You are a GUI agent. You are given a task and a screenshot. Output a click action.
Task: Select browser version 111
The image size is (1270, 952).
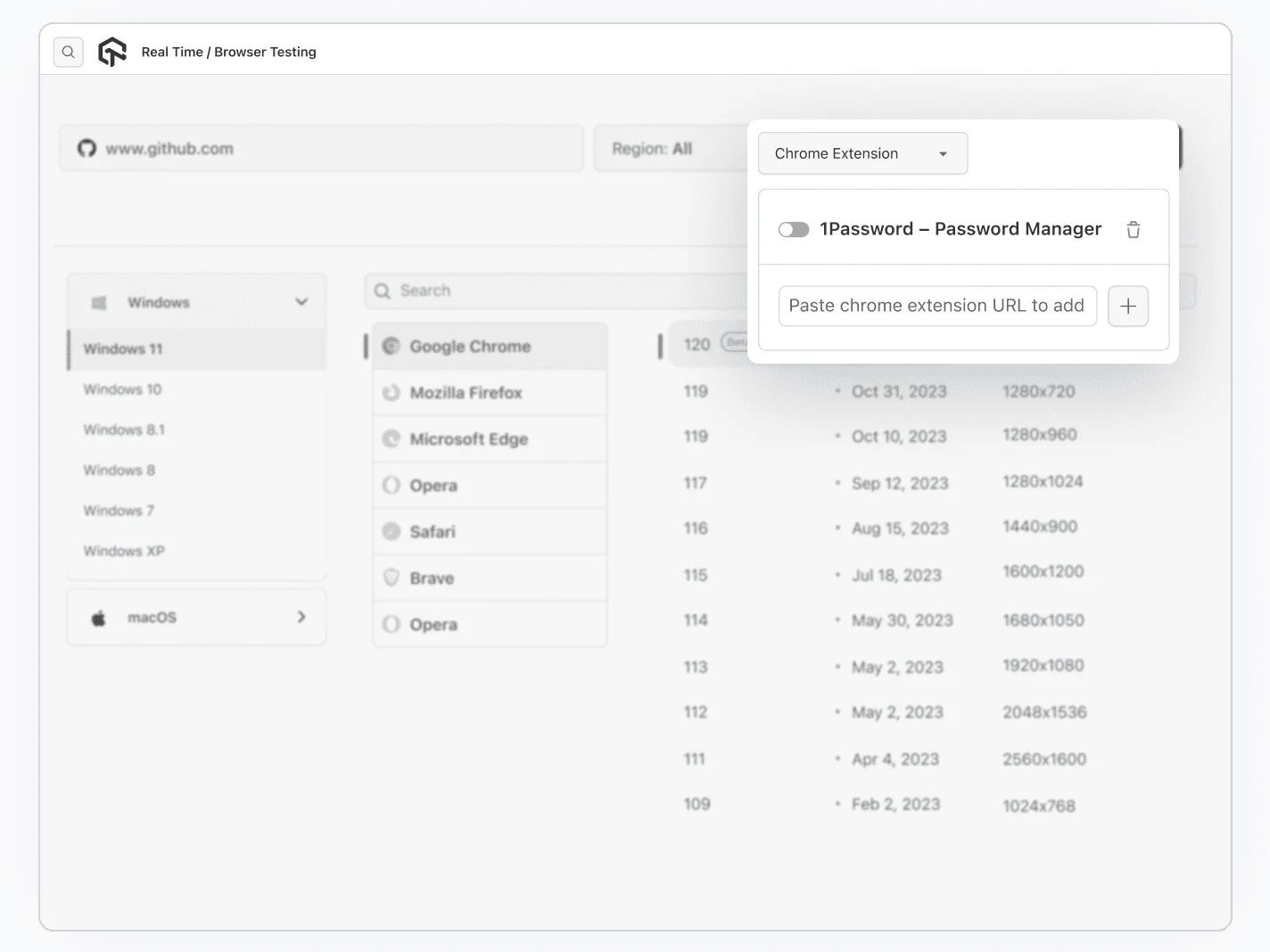click(695, 759)
